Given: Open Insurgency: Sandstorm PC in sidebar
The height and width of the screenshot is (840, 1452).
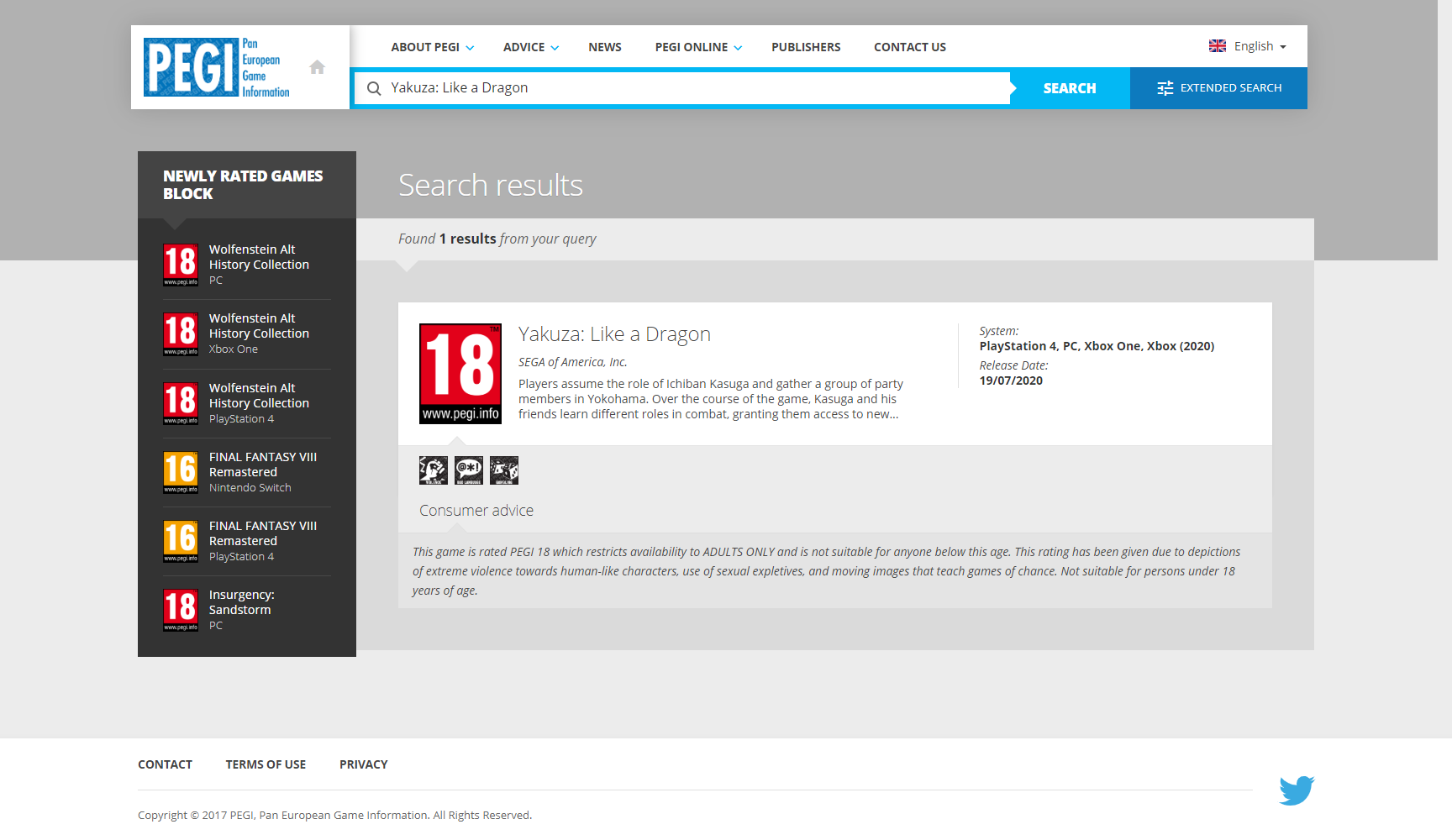Looking at the screenshot, I should coord(241,602).
